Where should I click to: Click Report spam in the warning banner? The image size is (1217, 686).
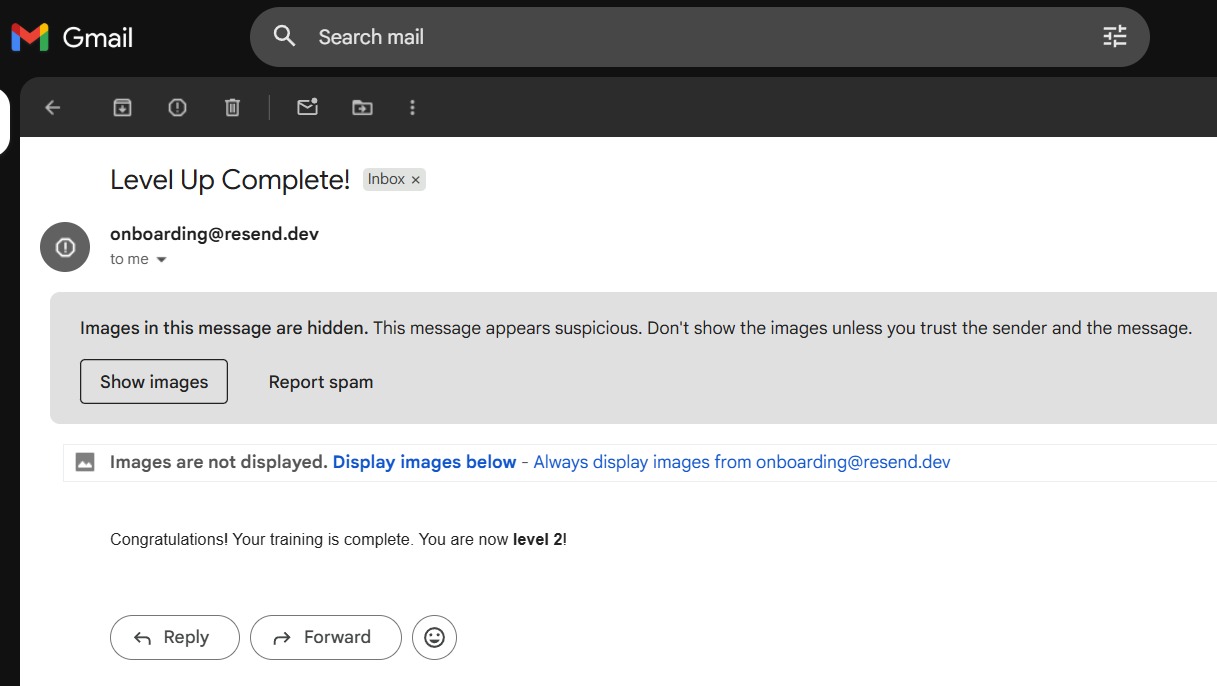(321, 382)
